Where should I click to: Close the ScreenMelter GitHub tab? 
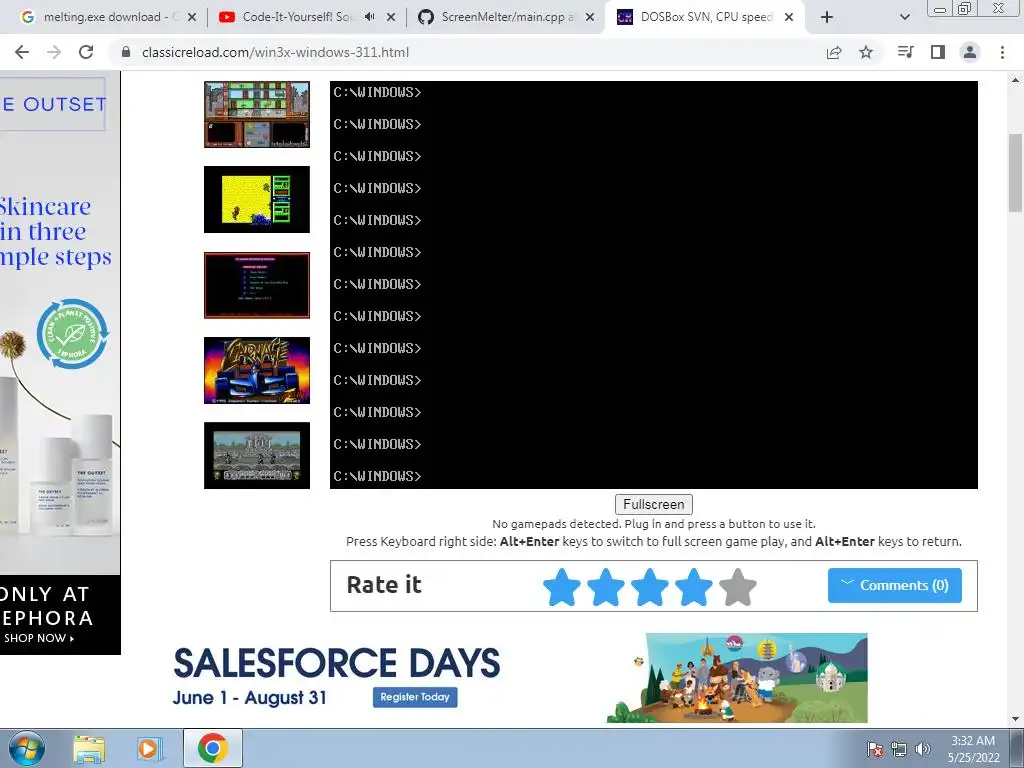click(x=590, y=17)
